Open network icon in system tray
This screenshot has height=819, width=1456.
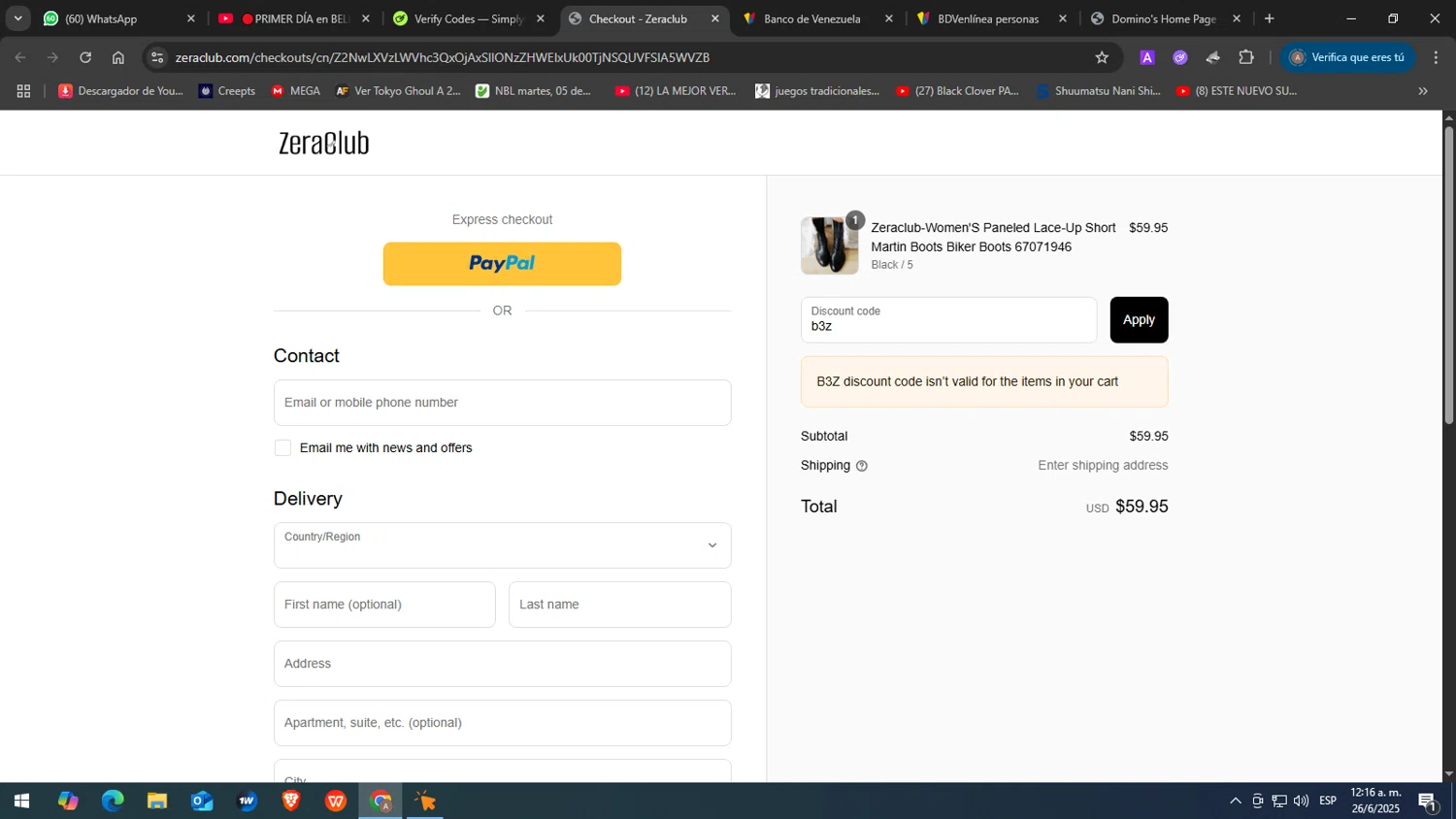(1279, 802)
